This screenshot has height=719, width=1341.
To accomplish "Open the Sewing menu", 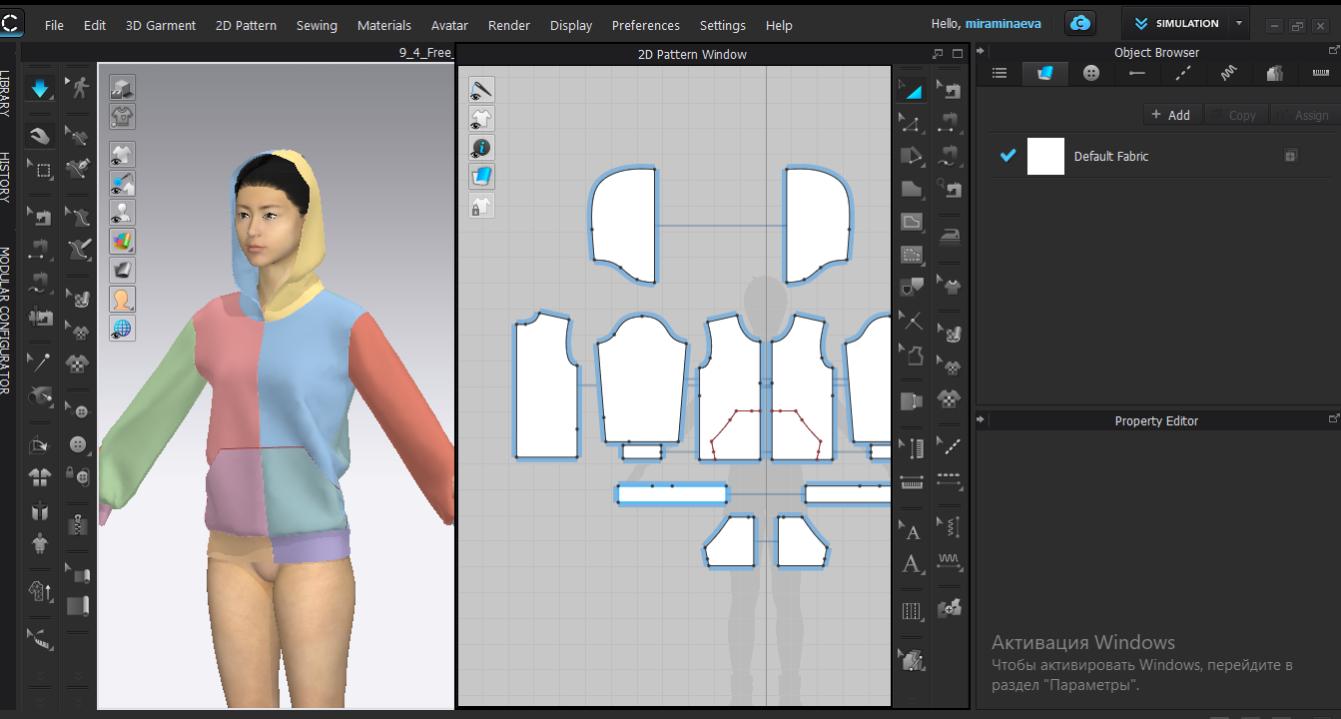I will click(x=316, y=25).
